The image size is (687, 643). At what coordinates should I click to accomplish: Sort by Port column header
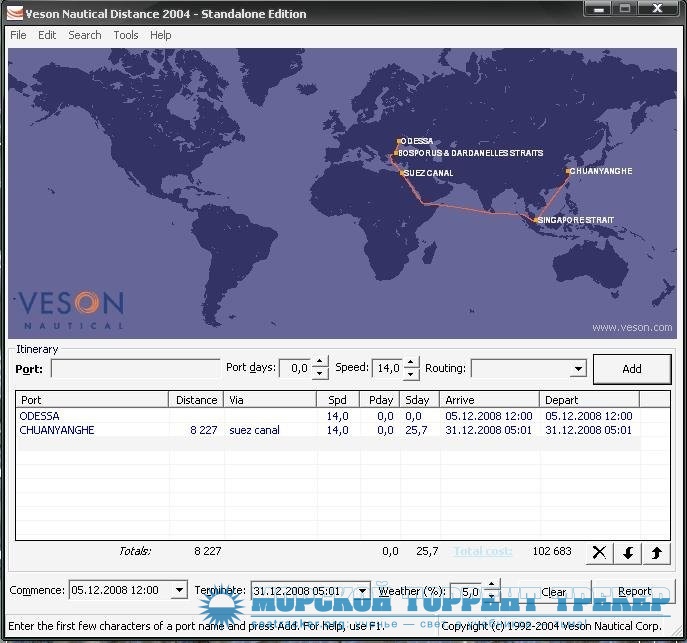pos(92,400)
